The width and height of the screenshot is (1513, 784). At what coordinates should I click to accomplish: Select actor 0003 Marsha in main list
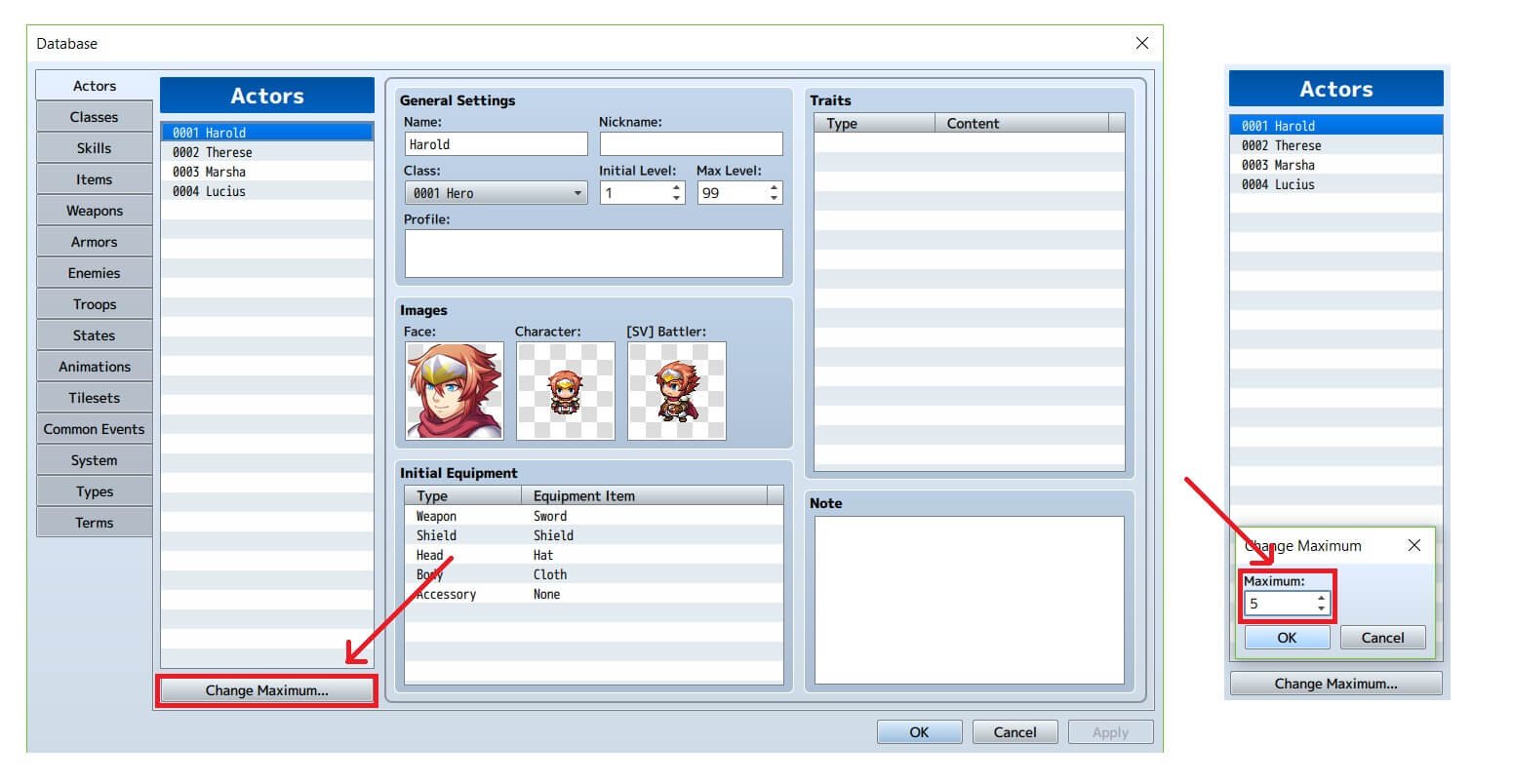click(267, 172)
